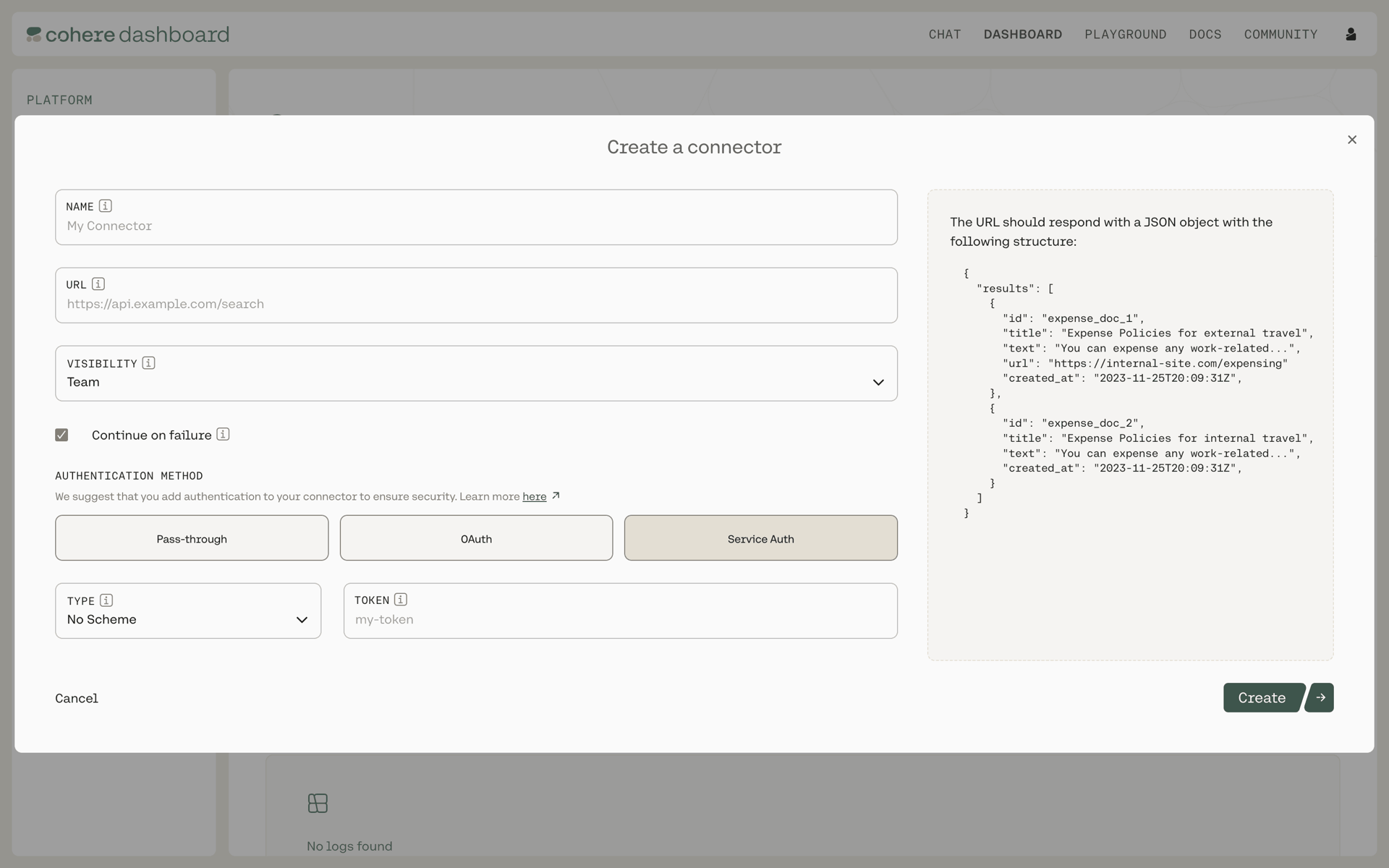Visit the Community nav item

click(1280, 34)
